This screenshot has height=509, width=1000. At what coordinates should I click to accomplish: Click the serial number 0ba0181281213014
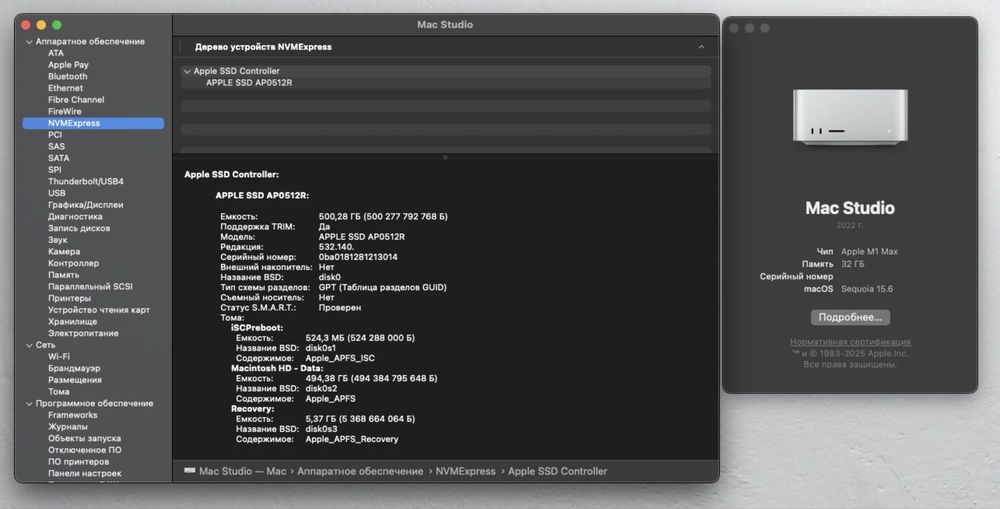click(x=358, y=257)
